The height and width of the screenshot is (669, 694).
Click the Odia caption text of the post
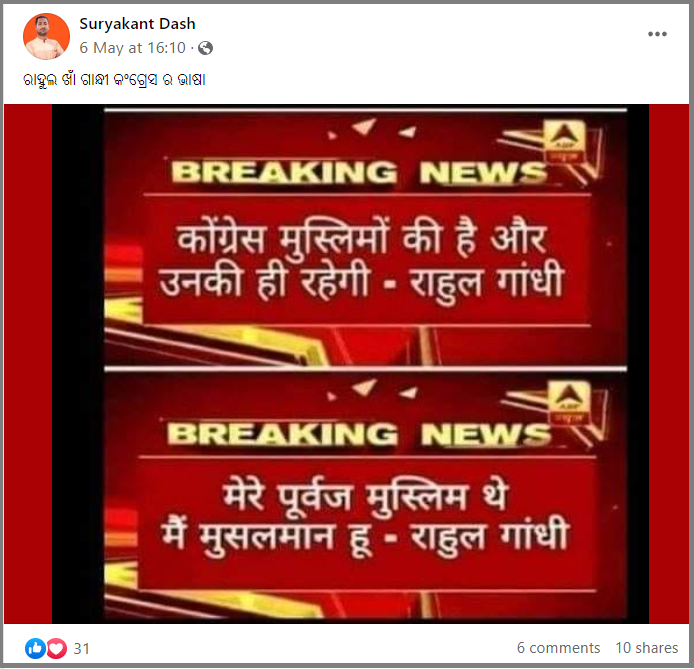[114, 80]
